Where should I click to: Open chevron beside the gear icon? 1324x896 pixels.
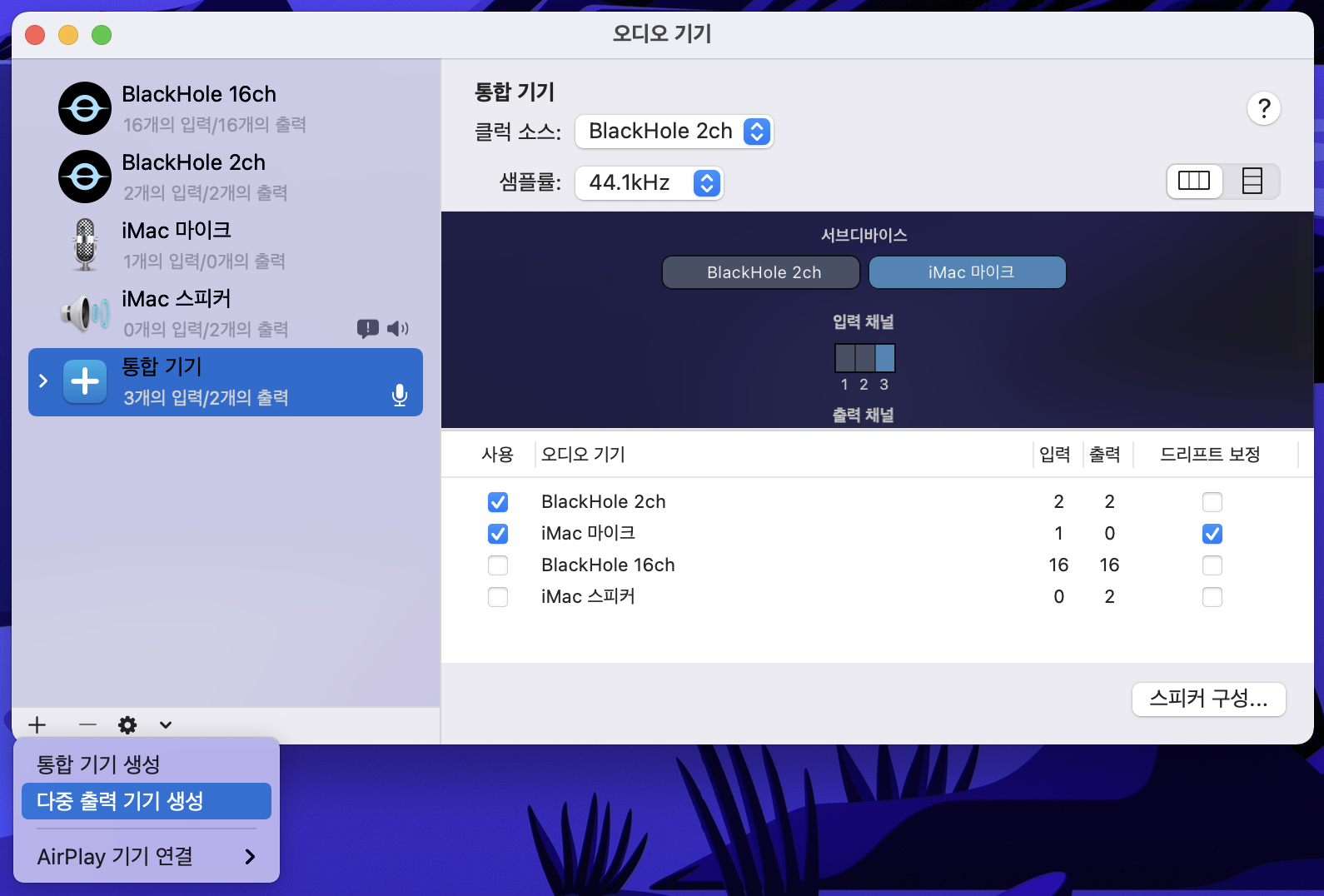click(x=166, y=724)
